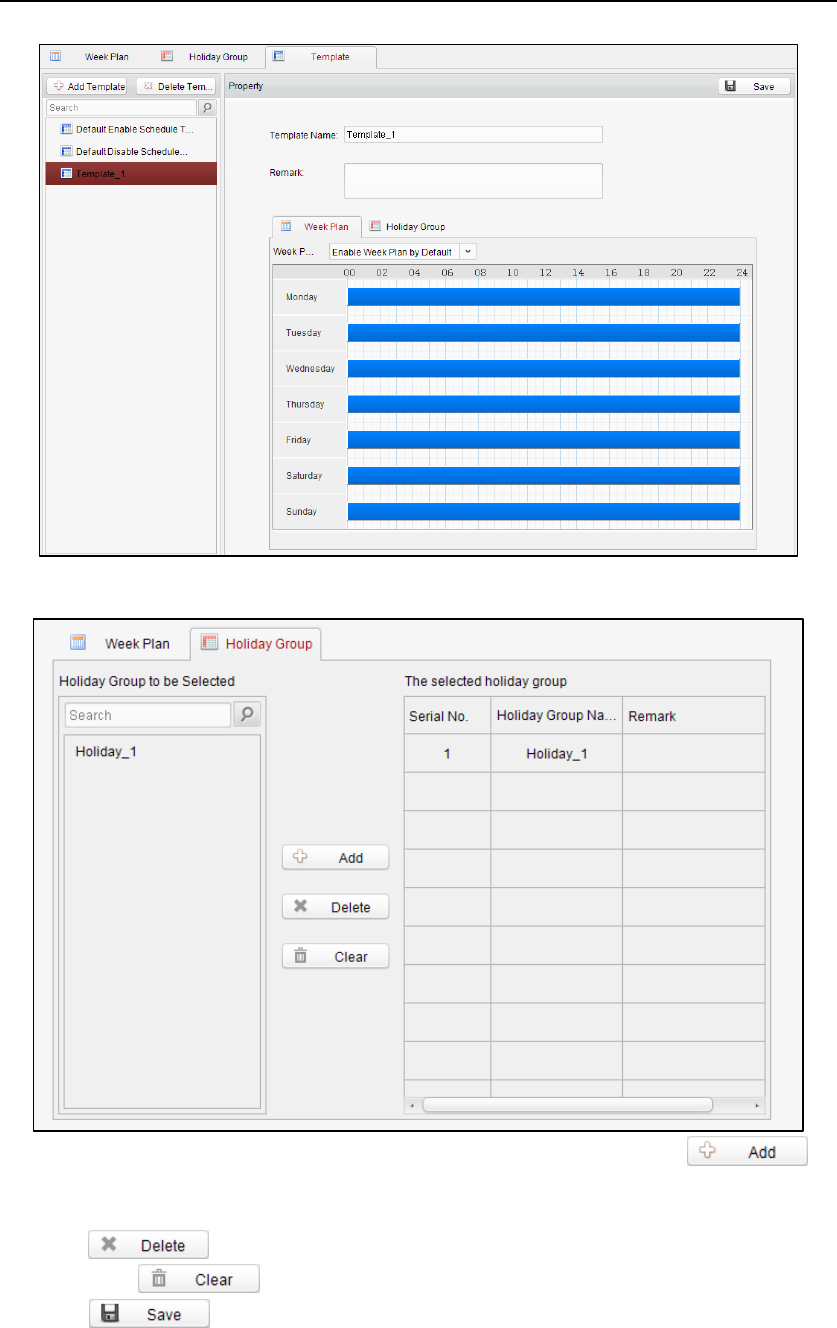The height and width of the screenshot is (1328, 837).
Task: Click Clear button between the holiday lists
Action: point(335,956)
